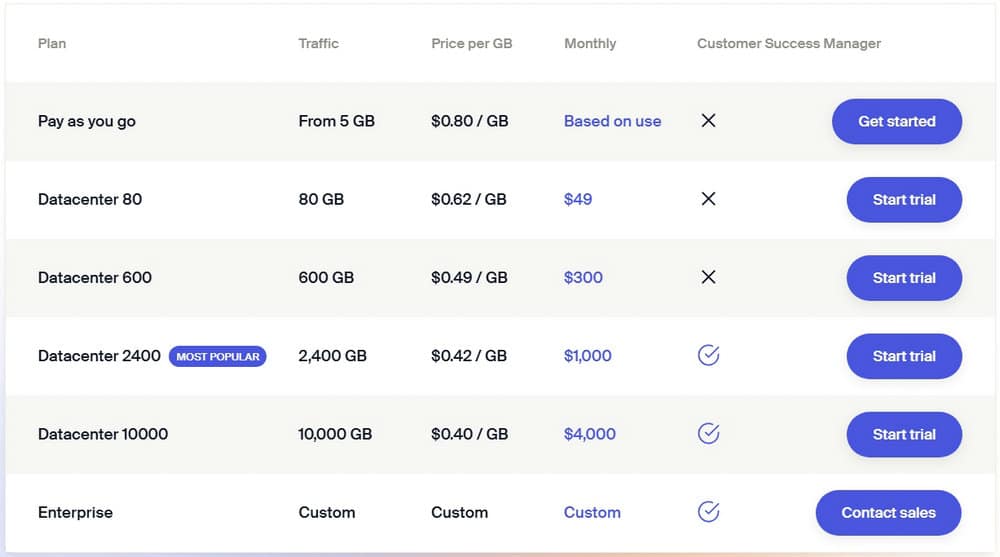This screenshot has width=1000, height=557.
Task: Click the checkmark icon in Datacenter 10000 row
Action: (x=709, y=433)
